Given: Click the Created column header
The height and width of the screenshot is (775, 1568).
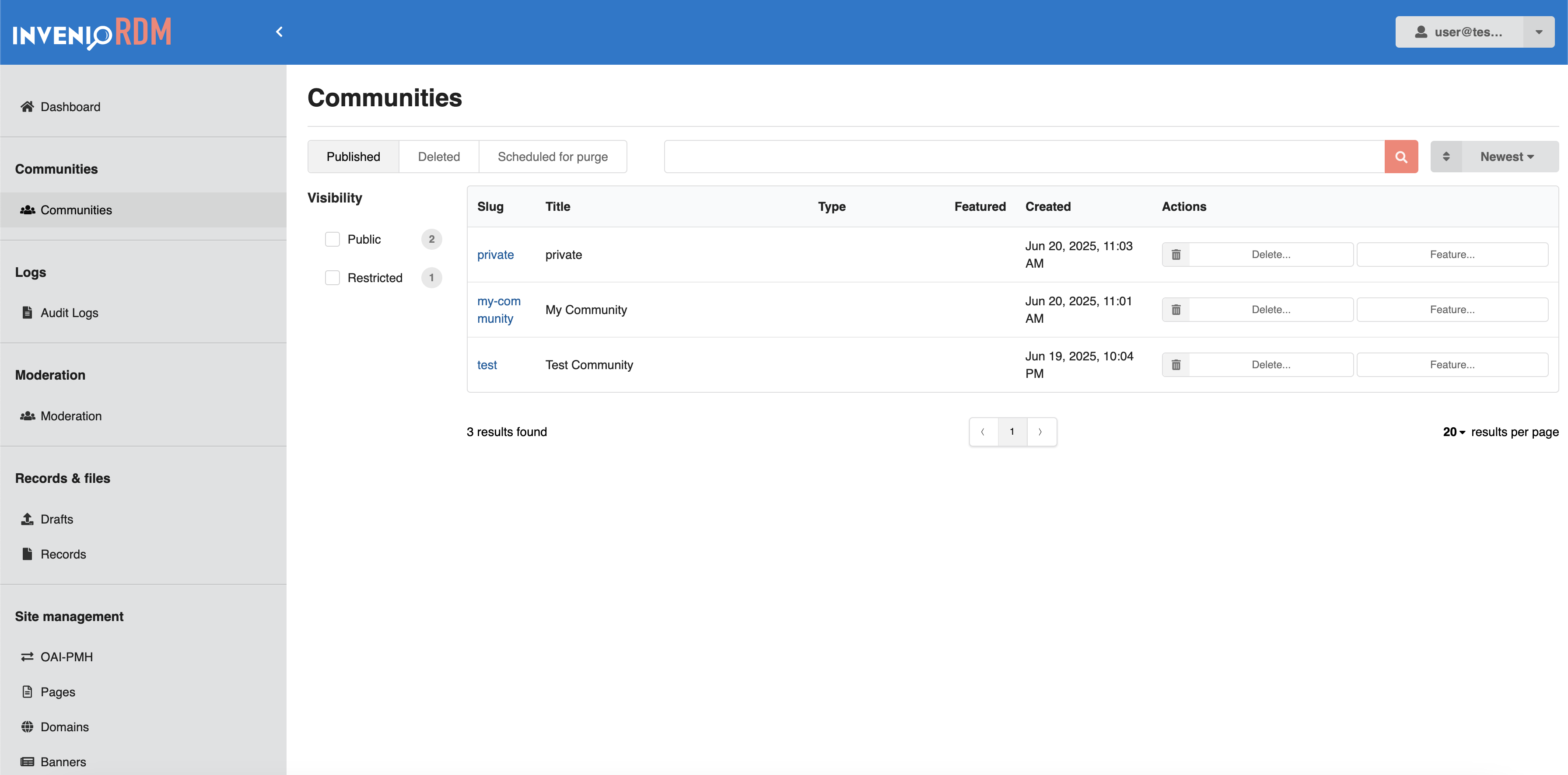Looking at the screenshot, I should [1047, 207].
